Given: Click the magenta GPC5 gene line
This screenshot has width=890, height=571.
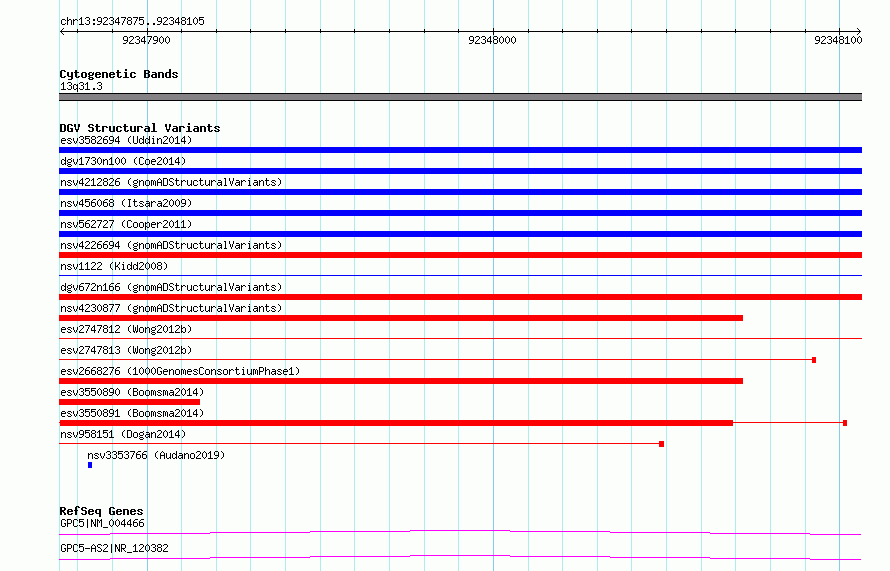Looking at the screenshot, I should (x=460, y=532).
